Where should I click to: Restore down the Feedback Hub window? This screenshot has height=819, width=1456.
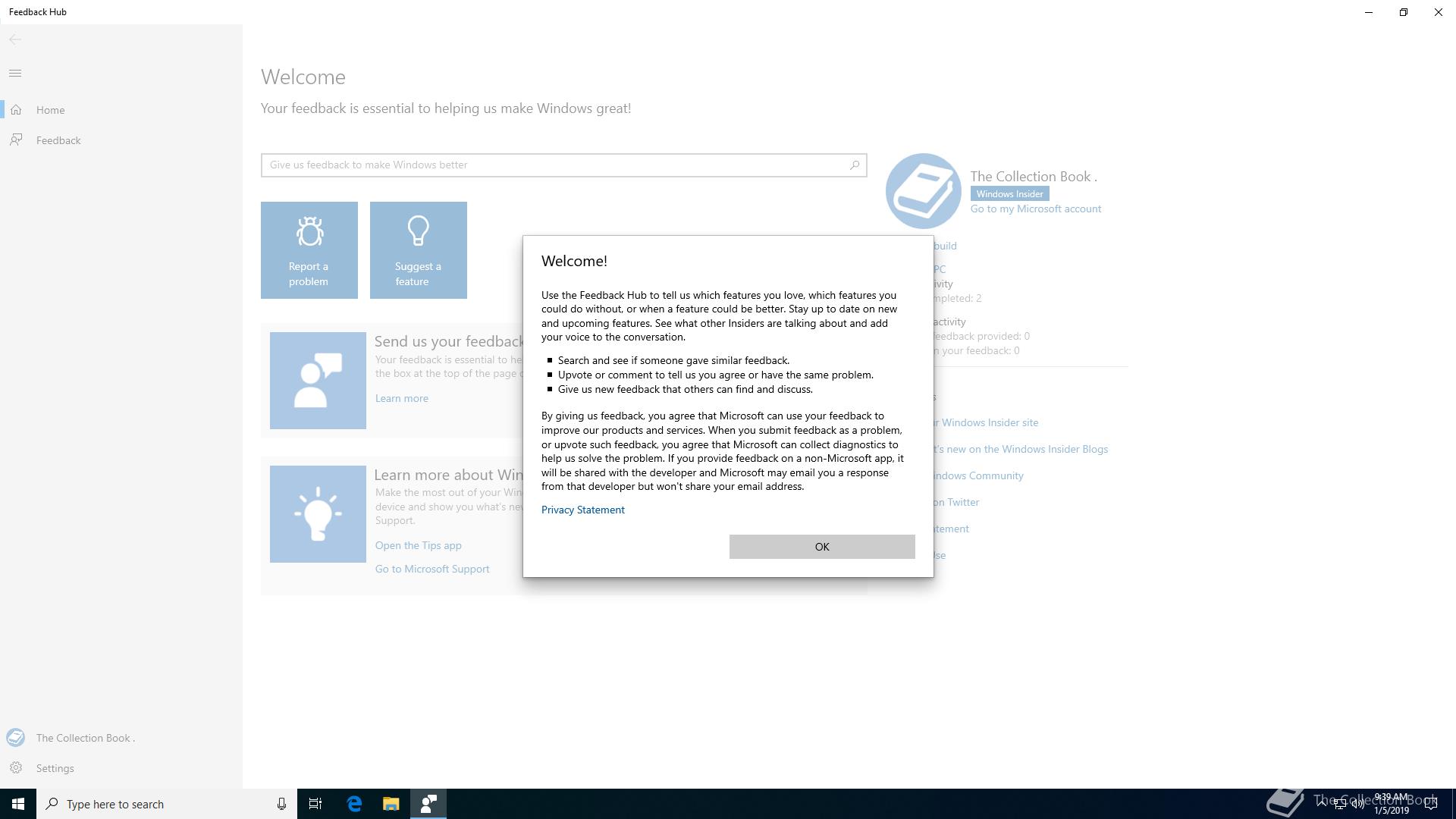click(1404, 12)
